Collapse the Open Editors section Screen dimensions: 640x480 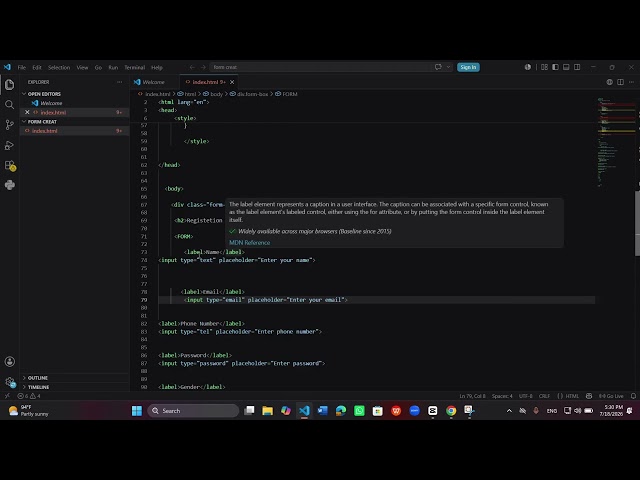coord(44,94)
